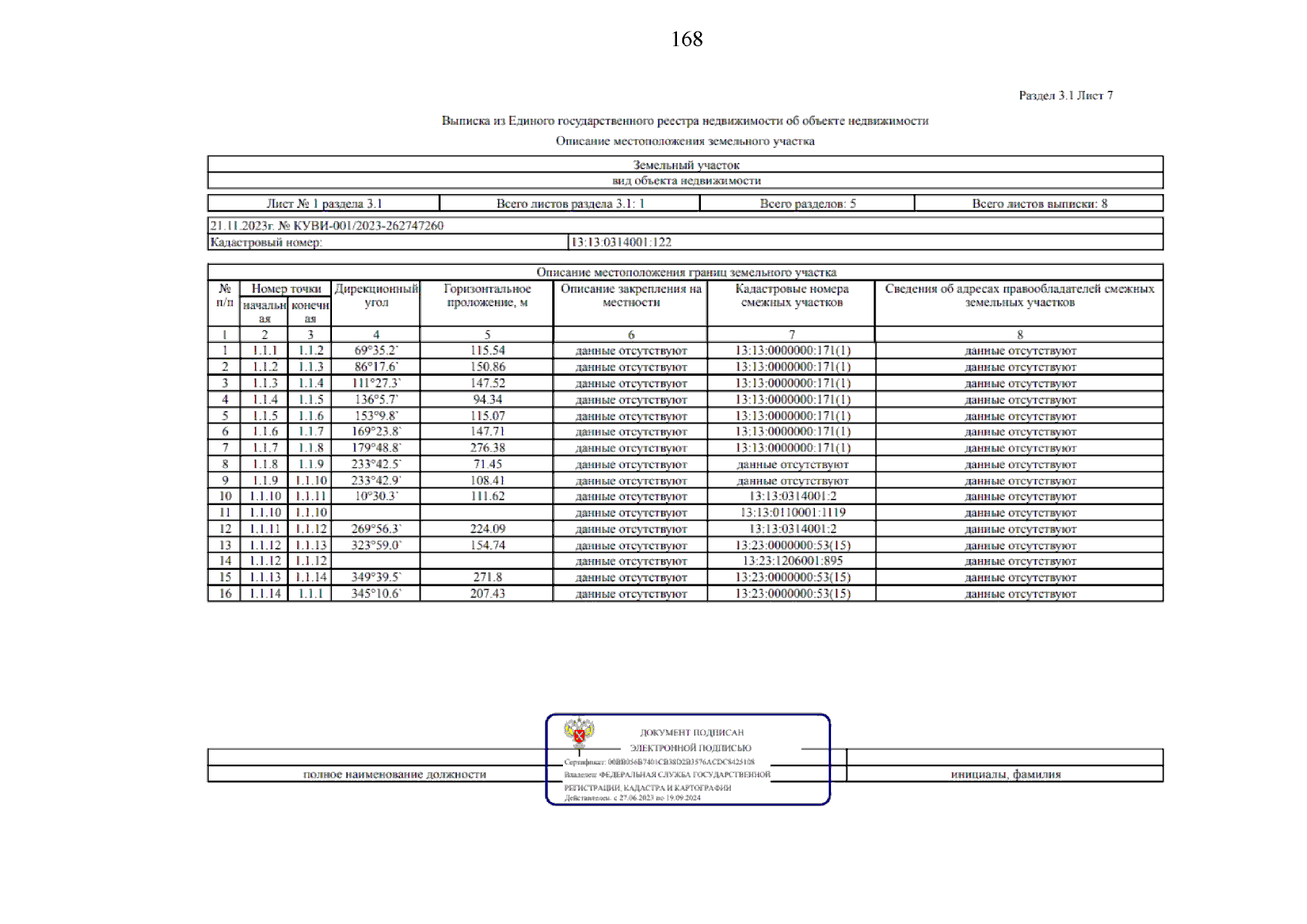Select the angle value 345°10.6` in row 16
The width and height of the screenshot is (1307, 924).
point(376,594)
